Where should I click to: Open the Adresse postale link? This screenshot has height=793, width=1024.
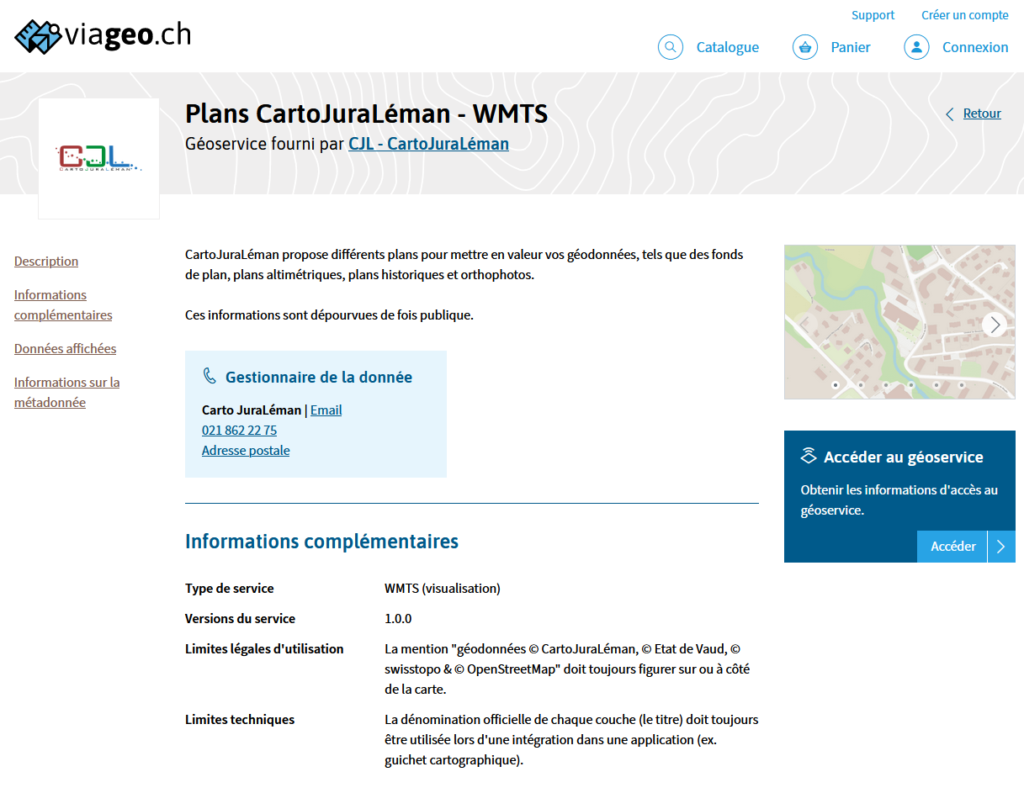(246, 451)
